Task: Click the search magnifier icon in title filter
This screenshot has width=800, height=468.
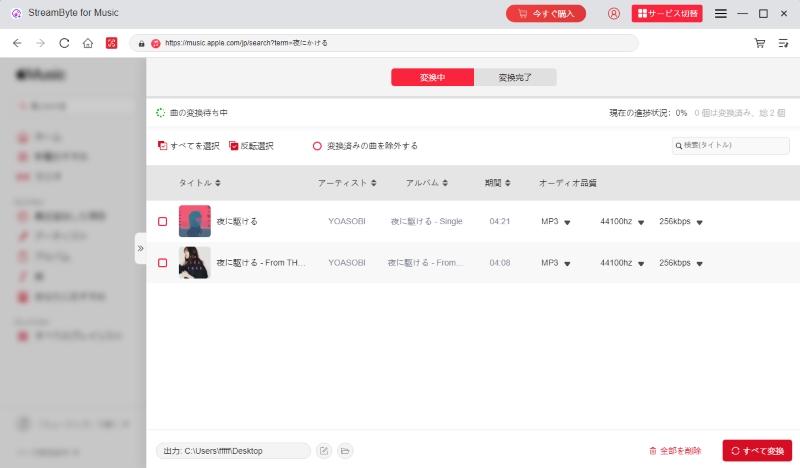Action: [x=679, y=146]
